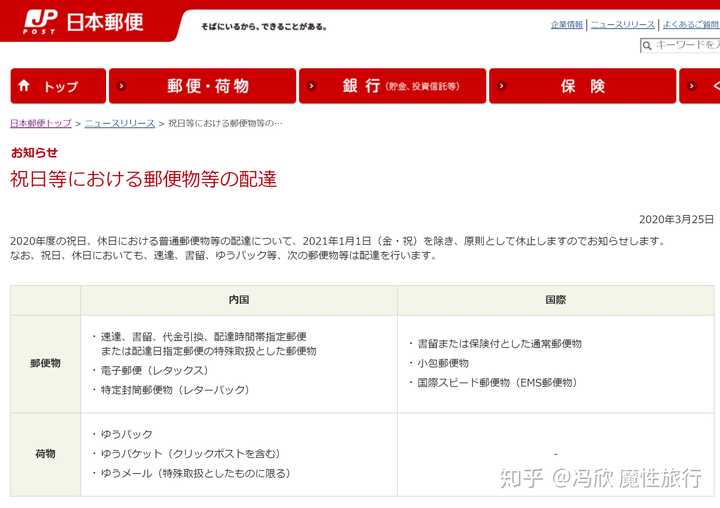Click the magnifier icon in search box
This screenshot has height=508, width=720.
tap(647, 45)
